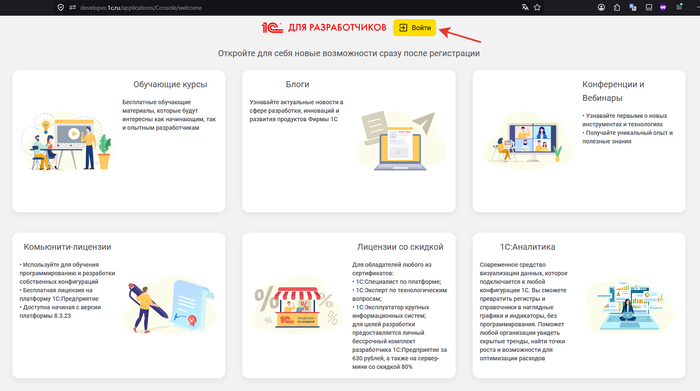Click the sidebar panel toolbar icon
Image resolution: width=700 pixels, height=391 pixels.
coord(649,7)
